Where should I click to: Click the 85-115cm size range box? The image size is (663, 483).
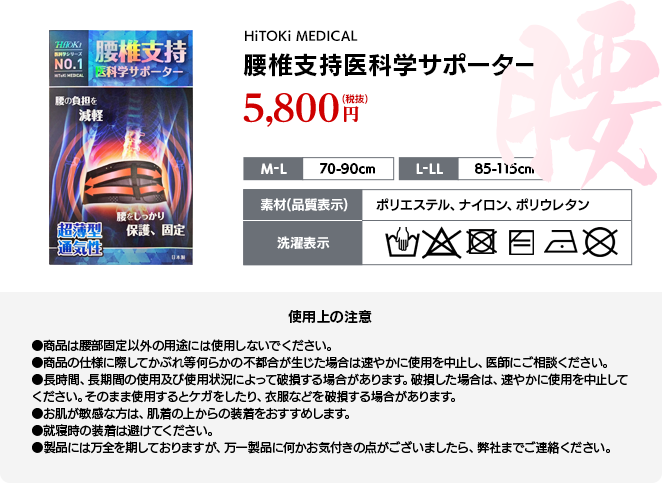pos(501,169)
